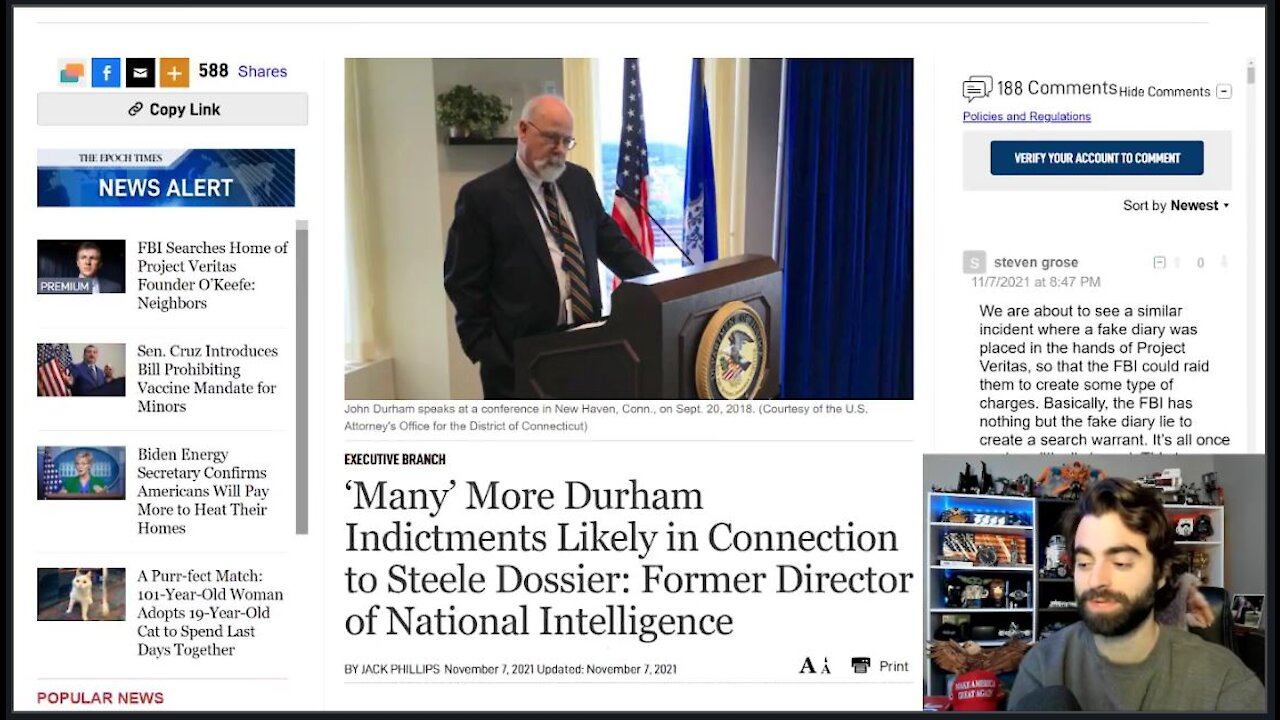Open more sharing options plus icon

(x=174, y=72)
